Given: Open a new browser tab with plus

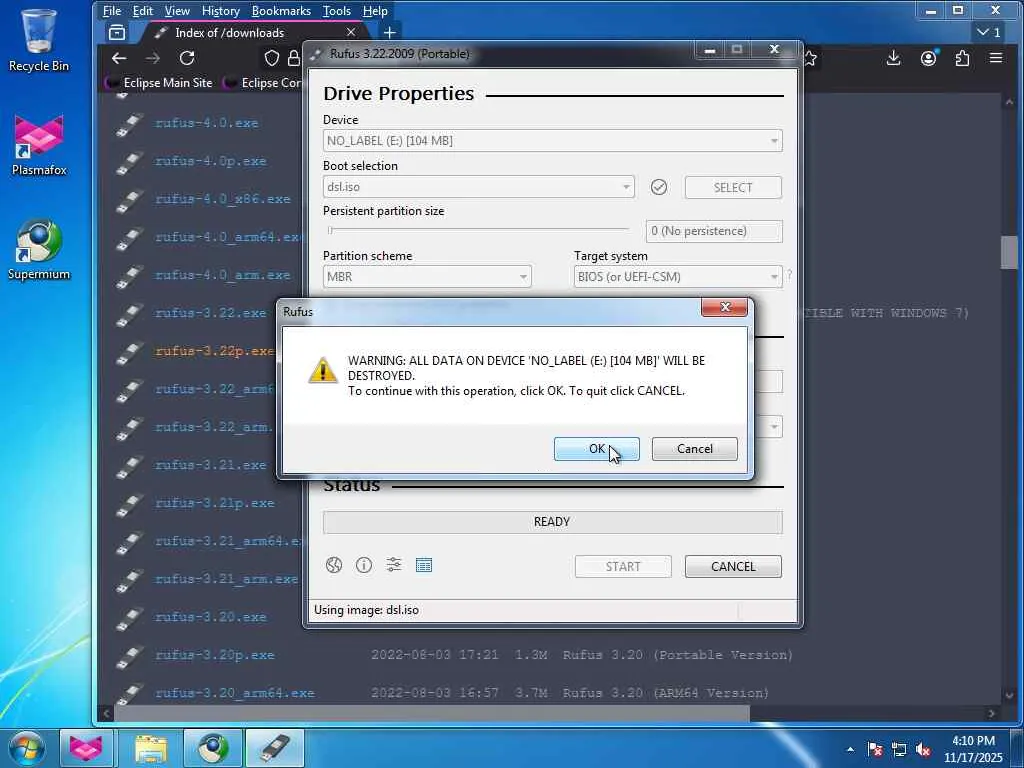Looking at the screenshot, I should coord(389,33).
